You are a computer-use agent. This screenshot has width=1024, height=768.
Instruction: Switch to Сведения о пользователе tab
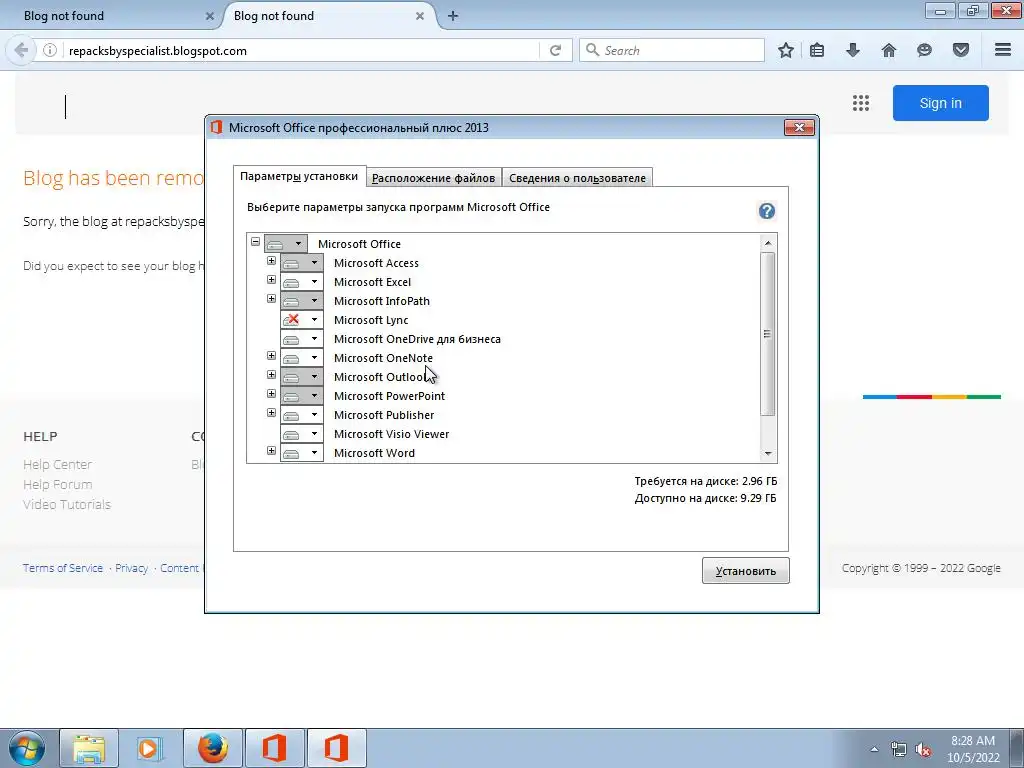(577, 178)
